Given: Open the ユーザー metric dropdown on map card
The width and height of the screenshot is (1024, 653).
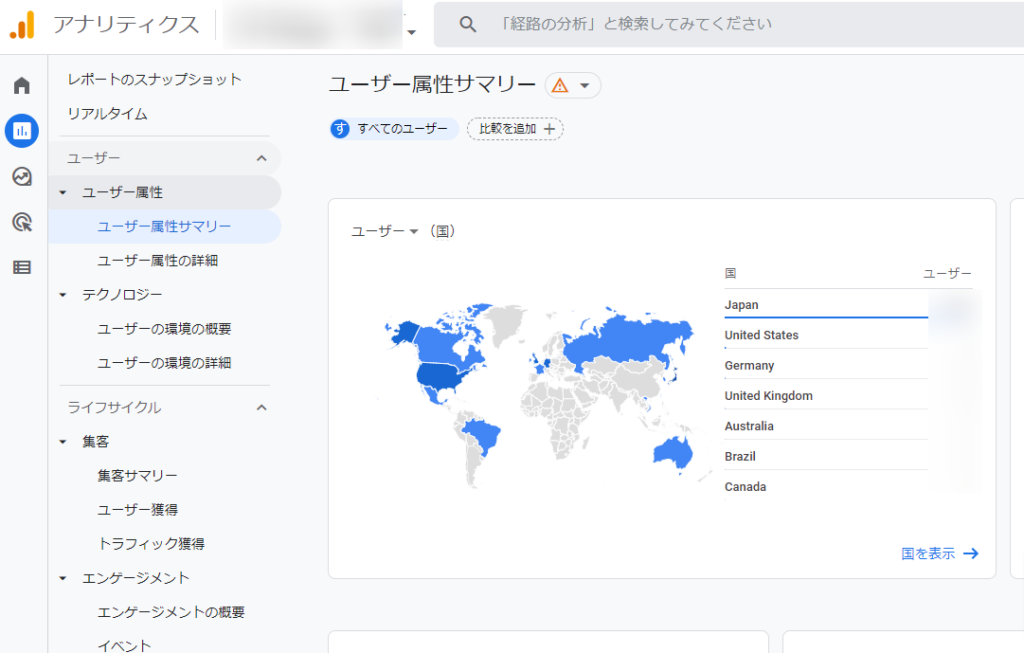Looking at the screenshot, I should (385, 231).
